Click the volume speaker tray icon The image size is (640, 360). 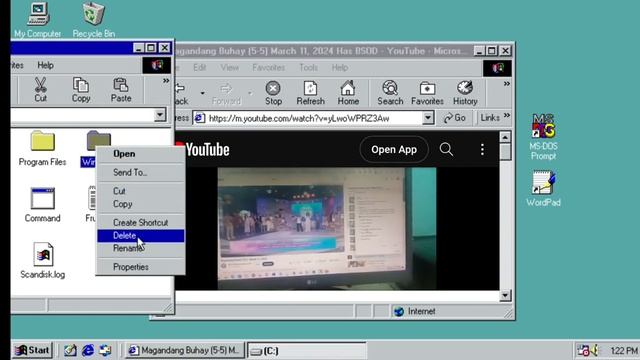click(x=594, y=350)
